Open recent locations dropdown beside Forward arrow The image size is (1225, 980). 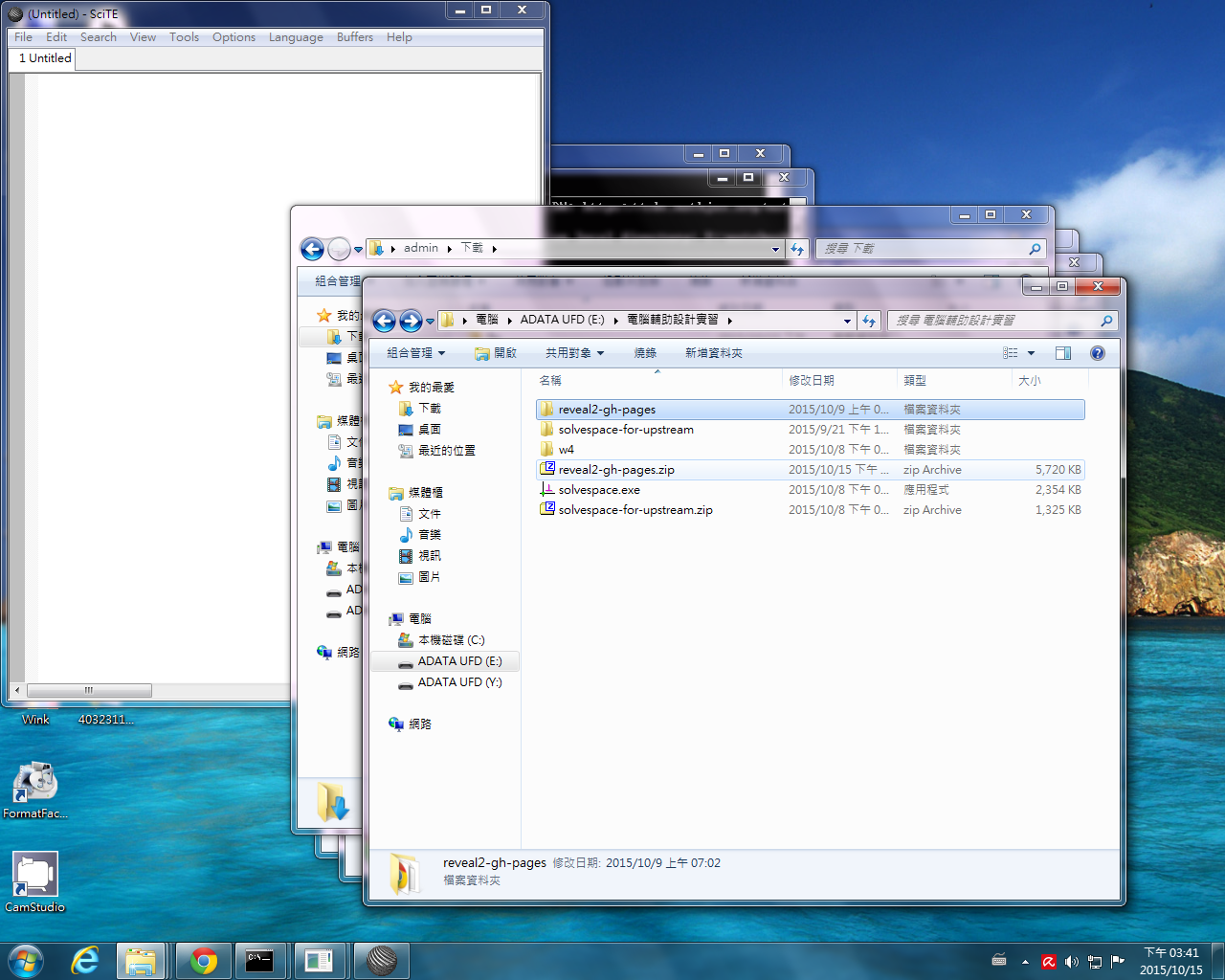click(x=431, y=322)
